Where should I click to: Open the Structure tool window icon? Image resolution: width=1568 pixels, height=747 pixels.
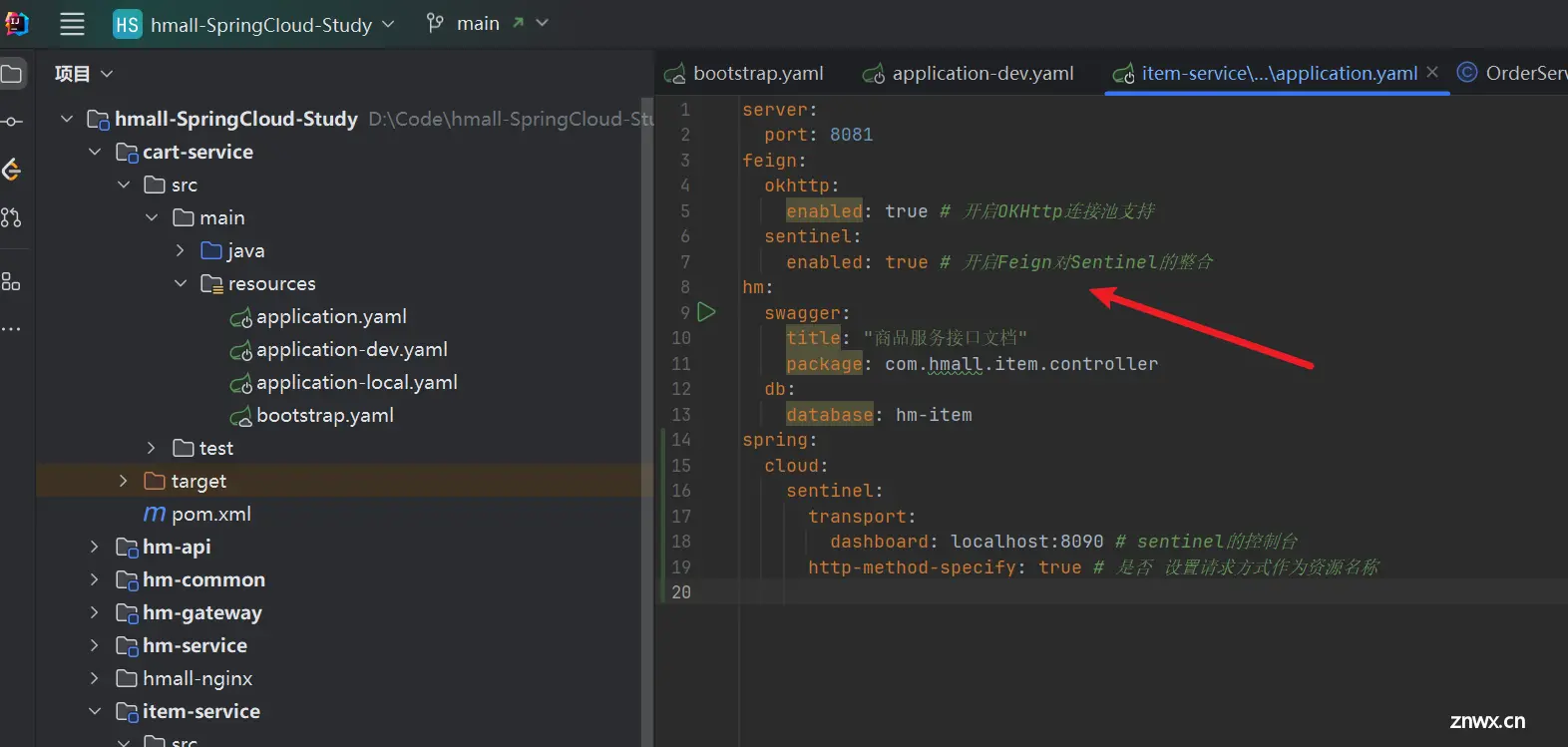tap(11, 282)
